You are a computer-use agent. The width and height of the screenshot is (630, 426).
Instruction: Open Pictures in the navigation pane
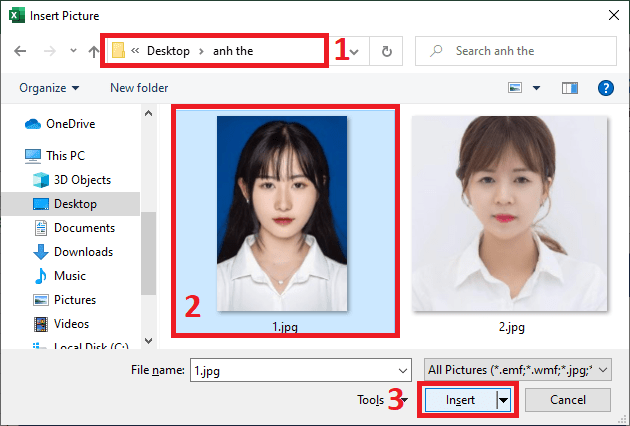tap(75, 300)
